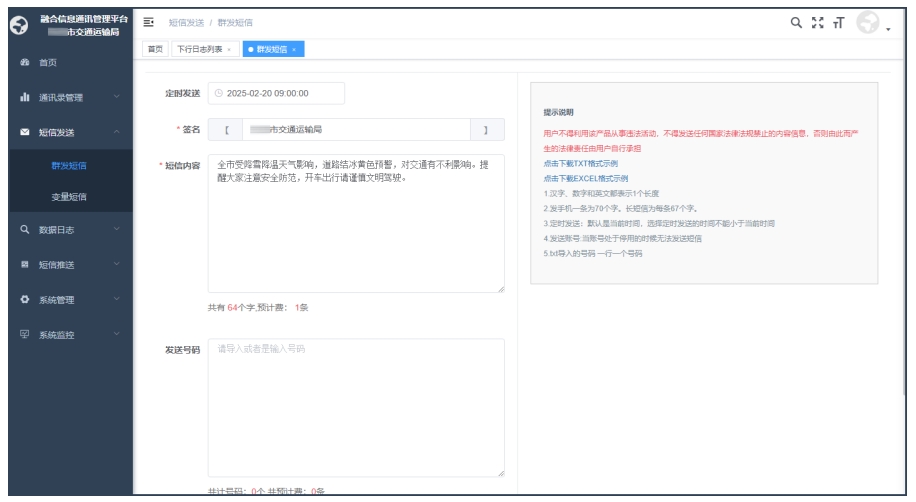Collapse sidebar with the hamburger icon
916x502 pixels.
[149, 22]
